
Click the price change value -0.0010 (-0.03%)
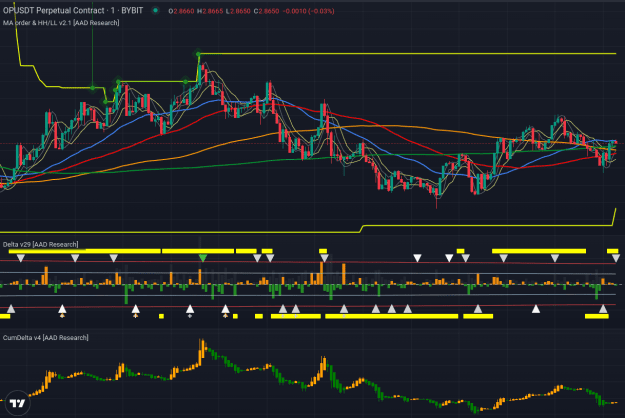click(309, 11)
